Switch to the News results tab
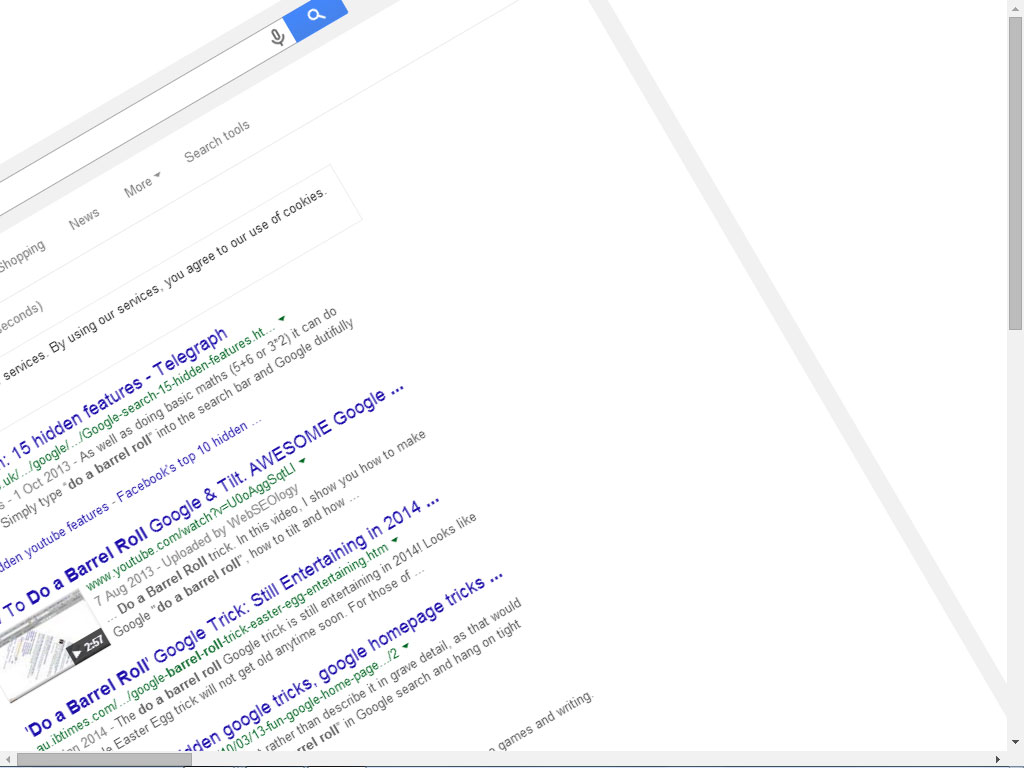The image size is (1024, 768). coord(84,217)
